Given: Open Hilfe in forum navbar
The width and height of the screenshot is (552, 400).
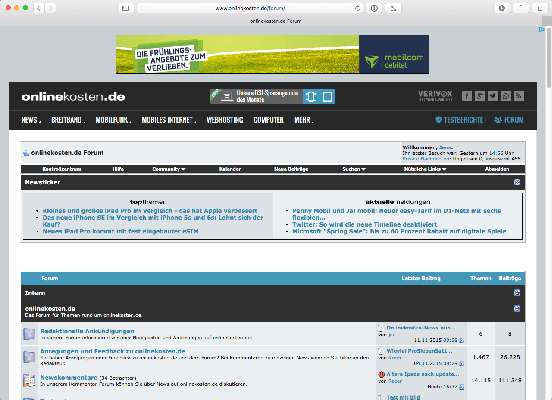Looking at the screenshot, I should 118,169.
